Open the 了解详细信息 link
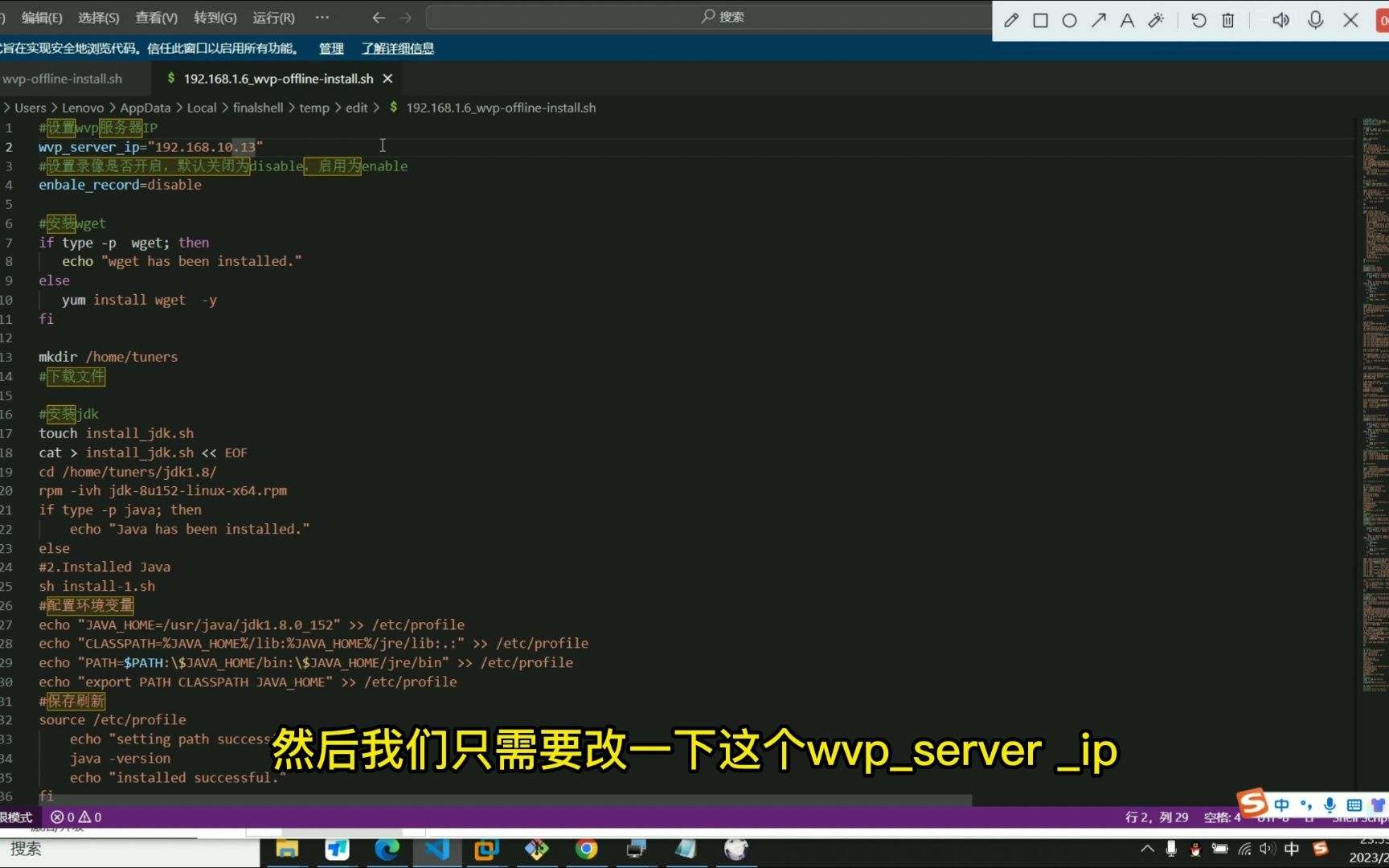The image size is (1389, 868). tap(397, 49)
